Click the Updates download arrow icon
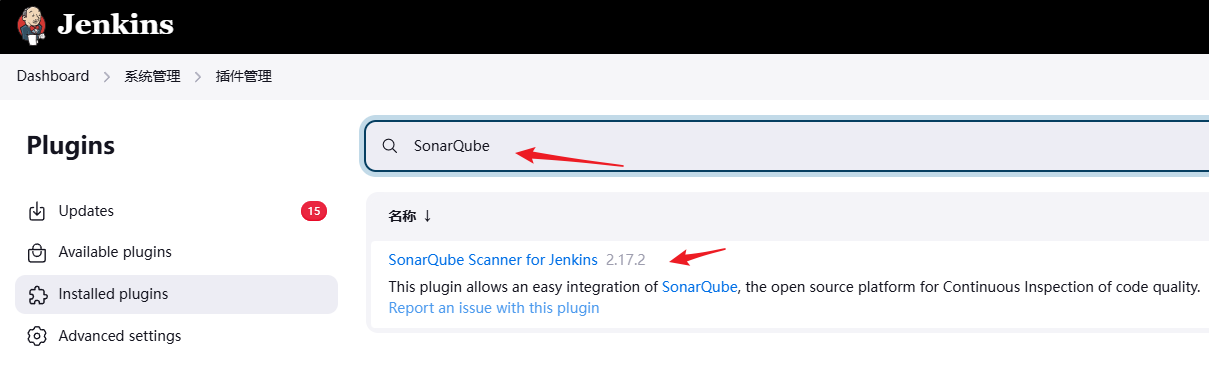The height and width of the screenshot is (374, 1209). click(x=37, y=211)
